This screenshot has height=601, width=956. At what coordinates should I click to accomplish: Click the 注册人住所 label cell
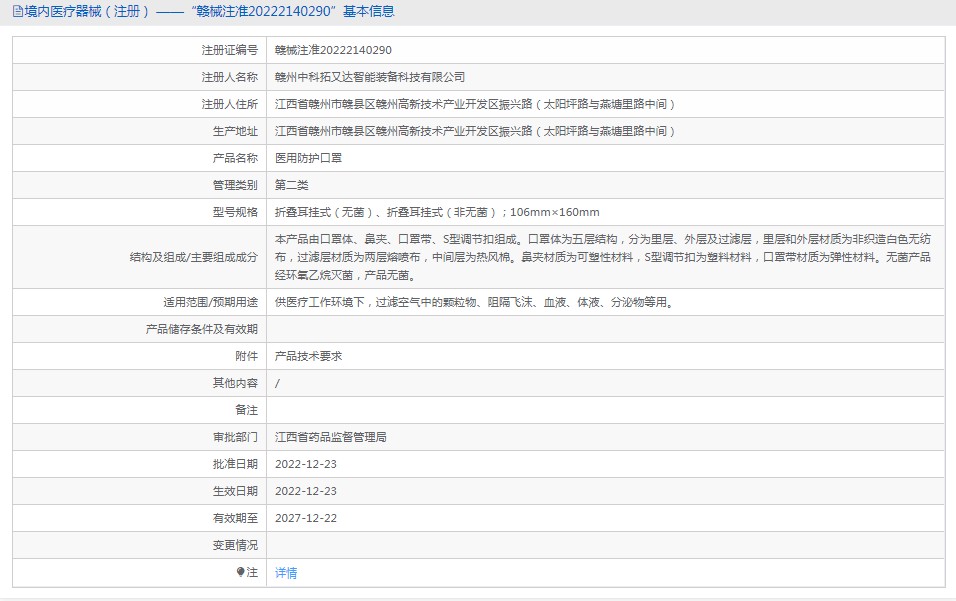coord(140,104)
